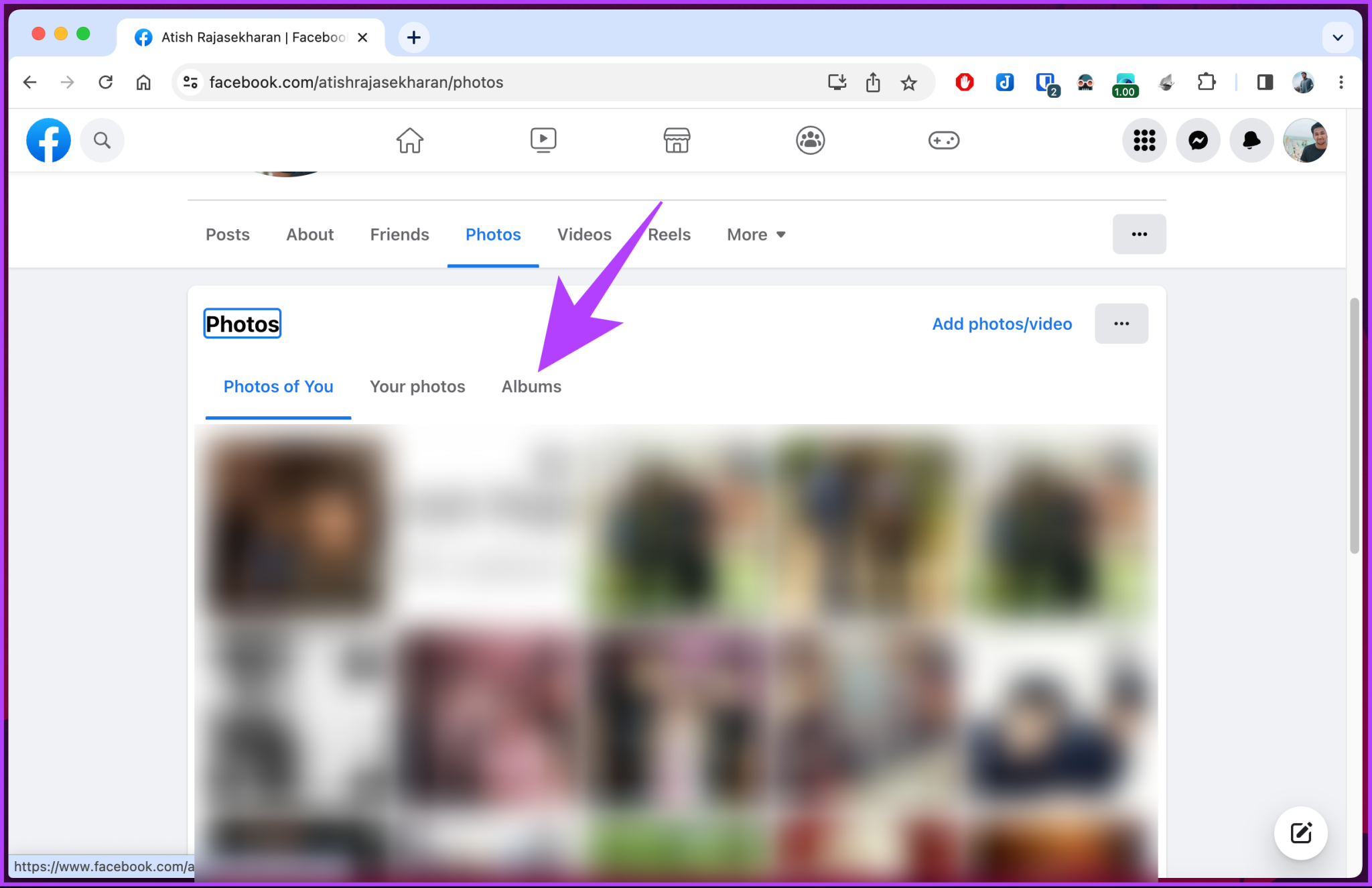Viewport: 1372px width, 888px height.
Task: Open Messenger from the top bar
Action: 1198,140
